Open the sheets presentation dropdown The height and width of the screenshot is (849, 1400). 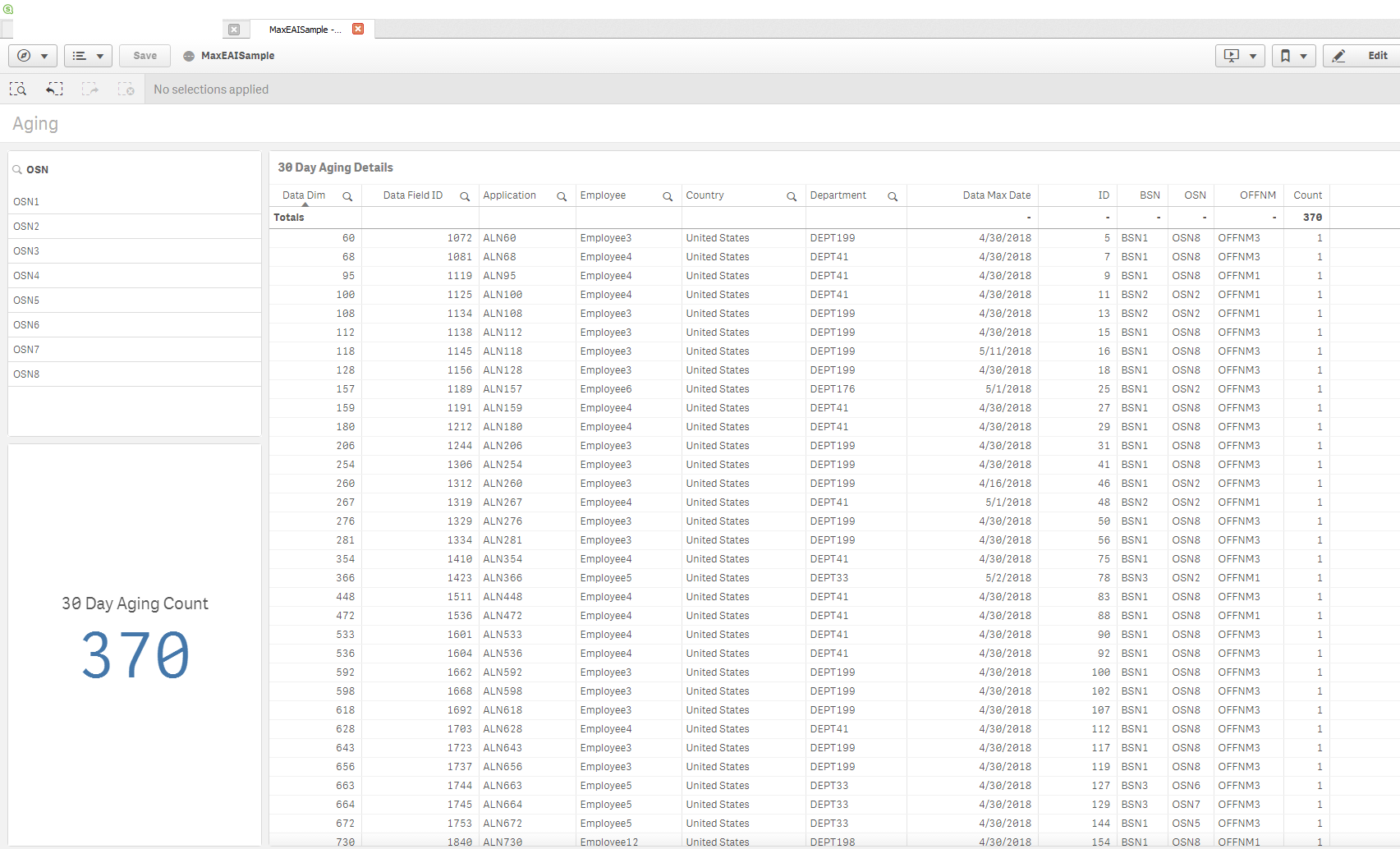coord(1240,56)
